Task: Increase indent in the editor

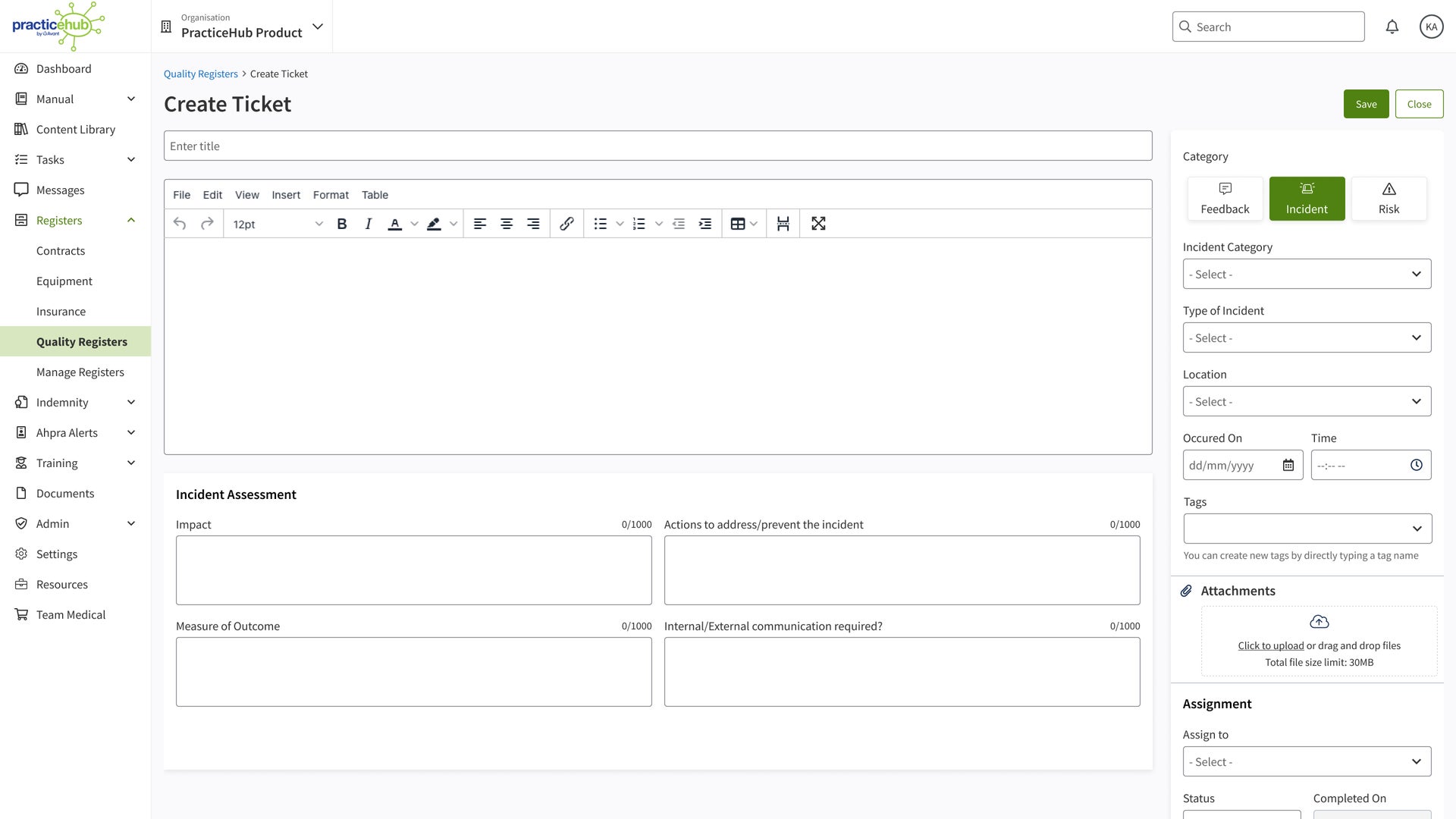Action: pyautogui.click(x=705, y=224)
